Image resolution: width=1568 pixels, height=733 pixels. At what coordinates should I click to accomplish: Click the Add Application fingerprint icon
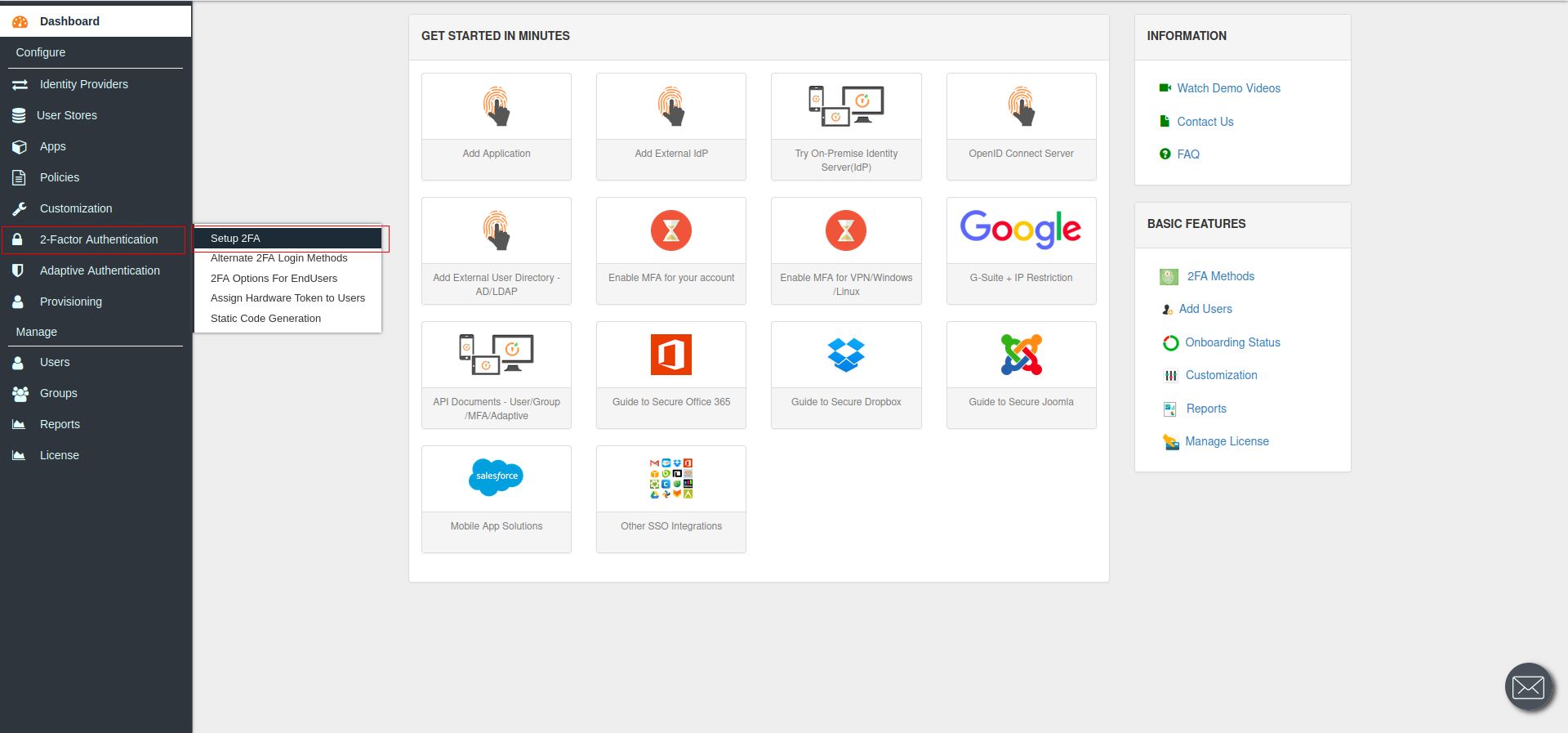(x=497, y=106)
